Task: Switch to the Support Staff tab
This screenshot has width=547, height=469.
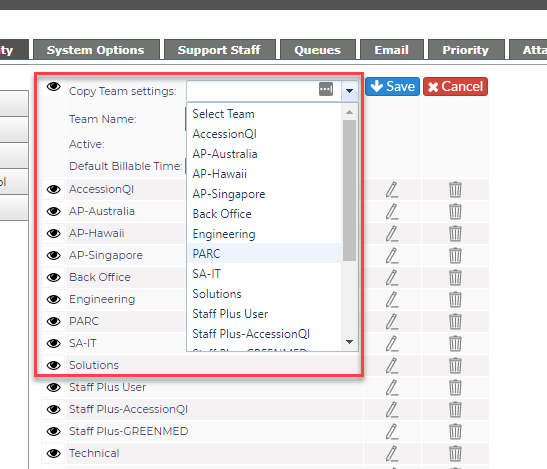Action: pyautogui.click(x=220, y=50)
